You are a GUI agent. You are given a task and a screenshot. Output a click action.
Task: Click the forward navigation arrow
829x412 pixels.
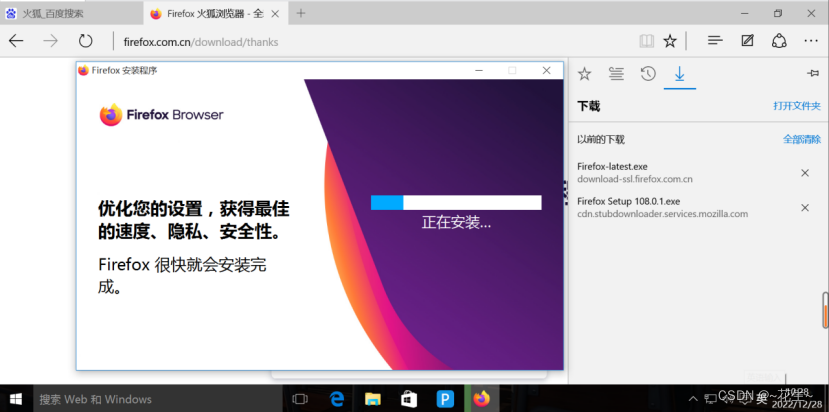(51, 41)
